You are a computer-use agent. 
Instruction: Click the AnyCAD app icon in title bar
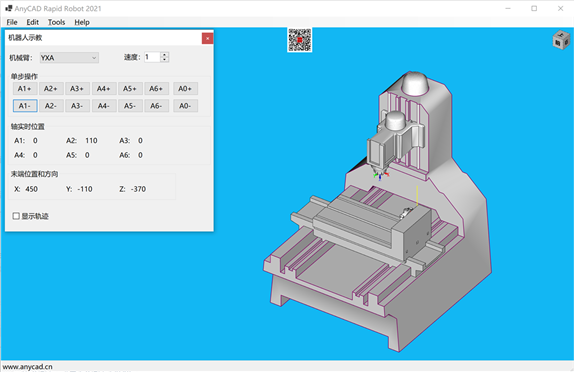[x=8, y=8]
